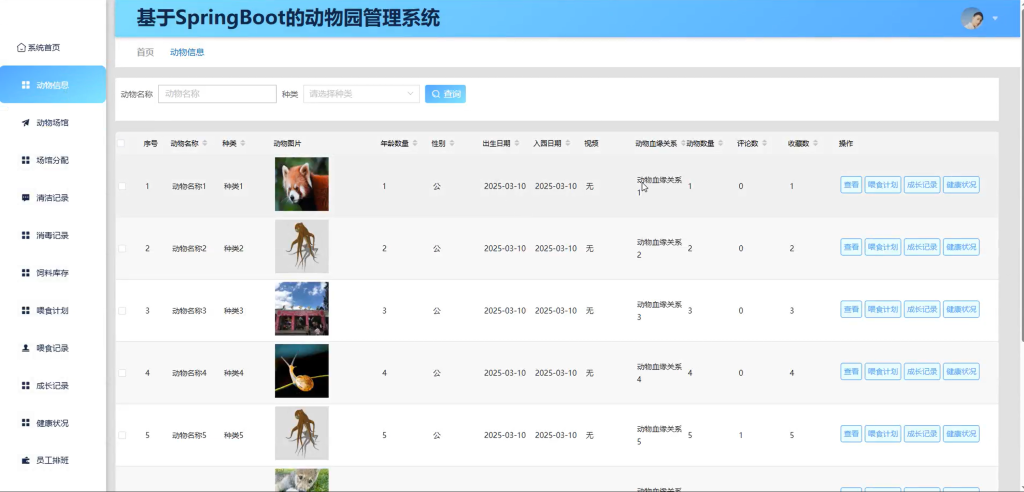The width and height of the screenshot is (1024, 492).
Task: Select the 动物信息 sidebar grid icon
Action: tap(25, 85)
